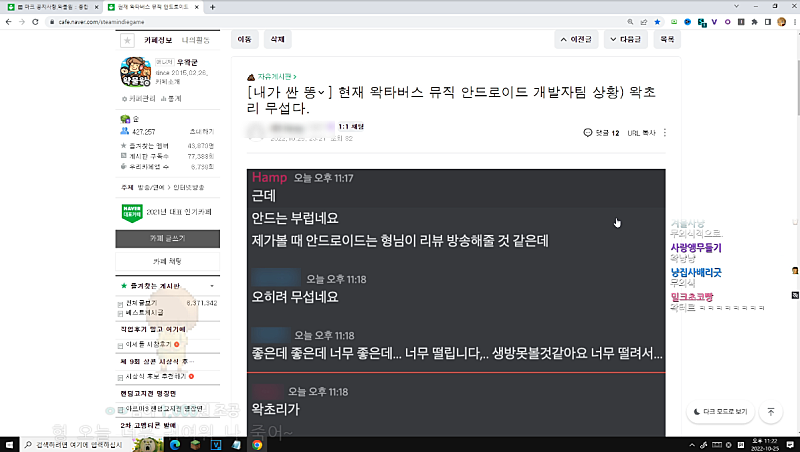800x452 pixels.
Task: Select the 카페정보 tab
Action: pyautogui.click(x=158, y=40)
